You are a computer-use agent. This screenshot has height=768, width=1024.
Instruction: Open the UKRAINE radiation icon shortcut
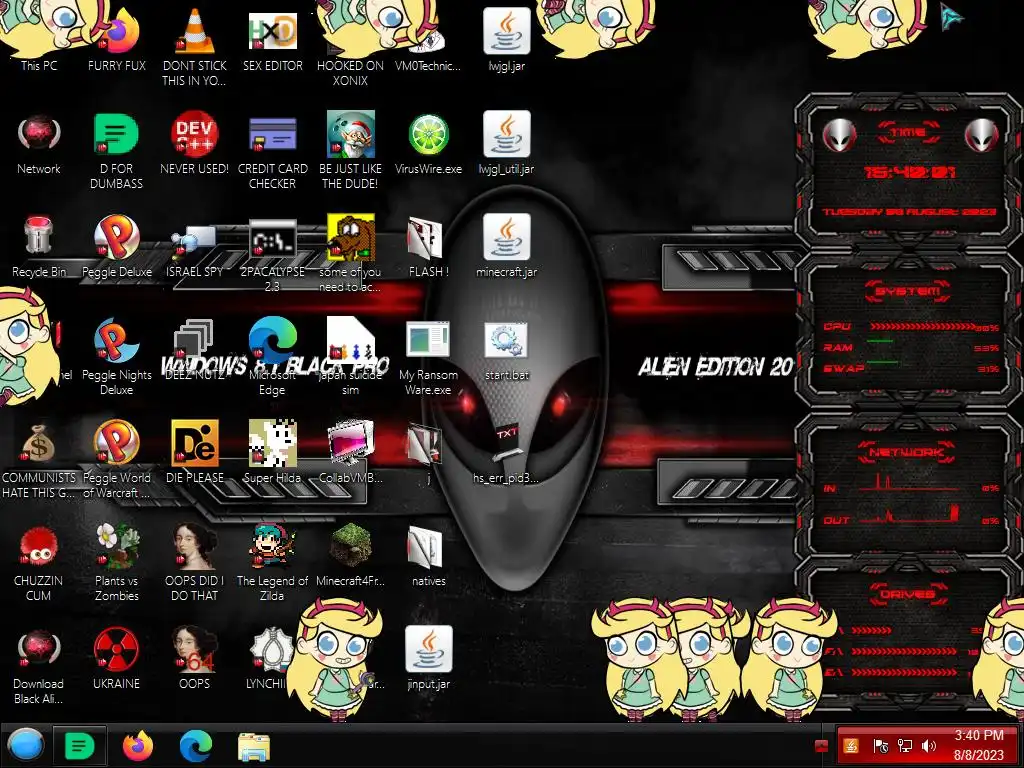pyautogui.click(x=116, y=658)
